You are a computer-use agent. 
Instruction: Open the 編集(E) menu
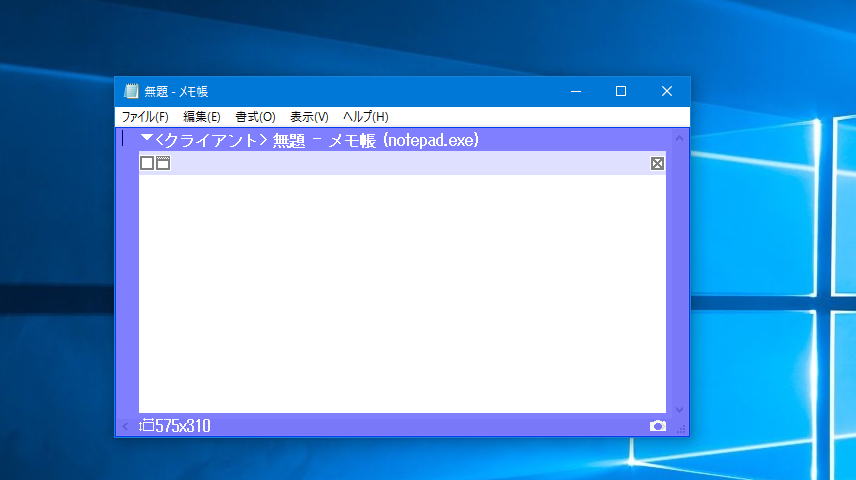pyautogui.click(x=201, y=117)
